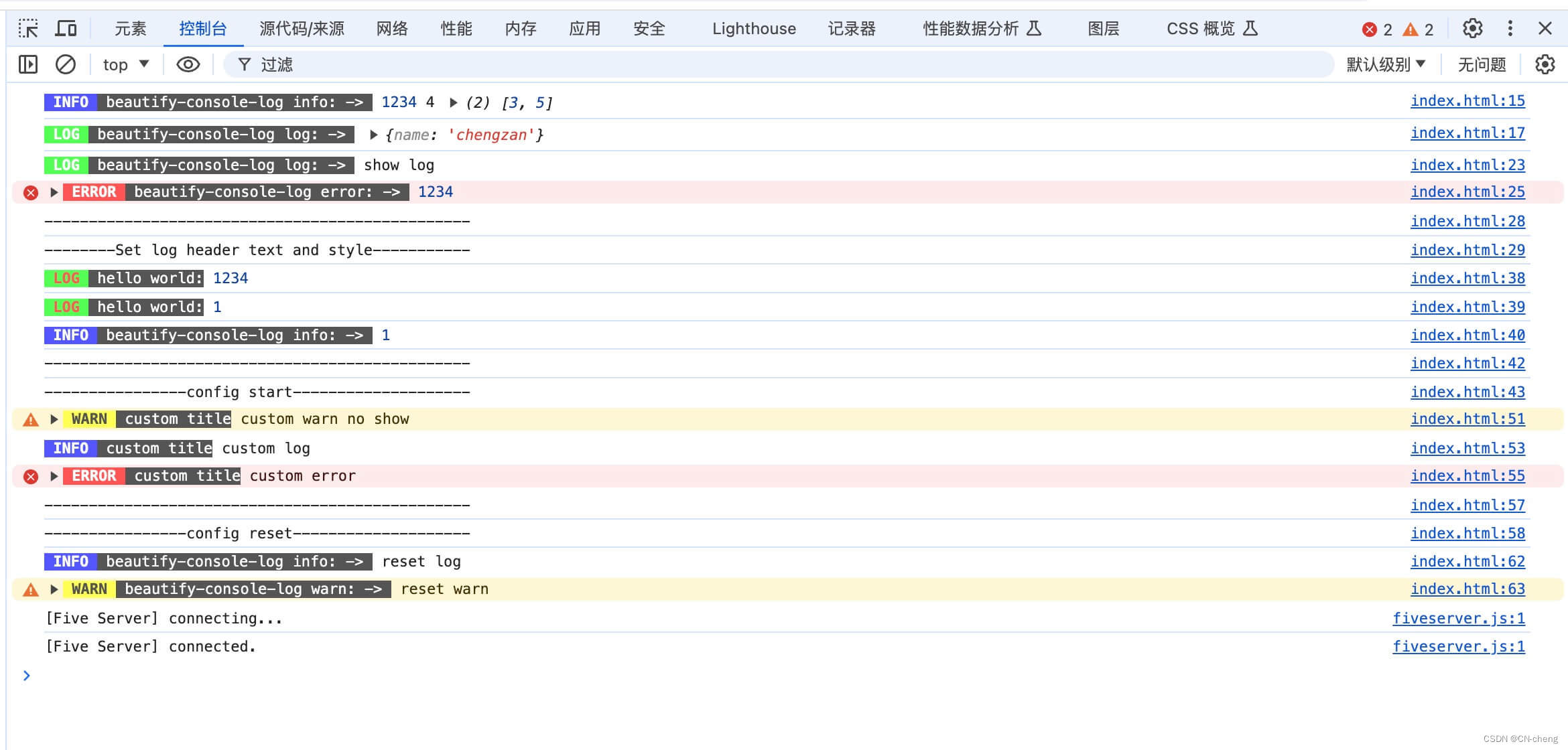Screen dimensions: 1568x750
Task: Switch to the Lighthouse tab
Action: click(754, 29)
